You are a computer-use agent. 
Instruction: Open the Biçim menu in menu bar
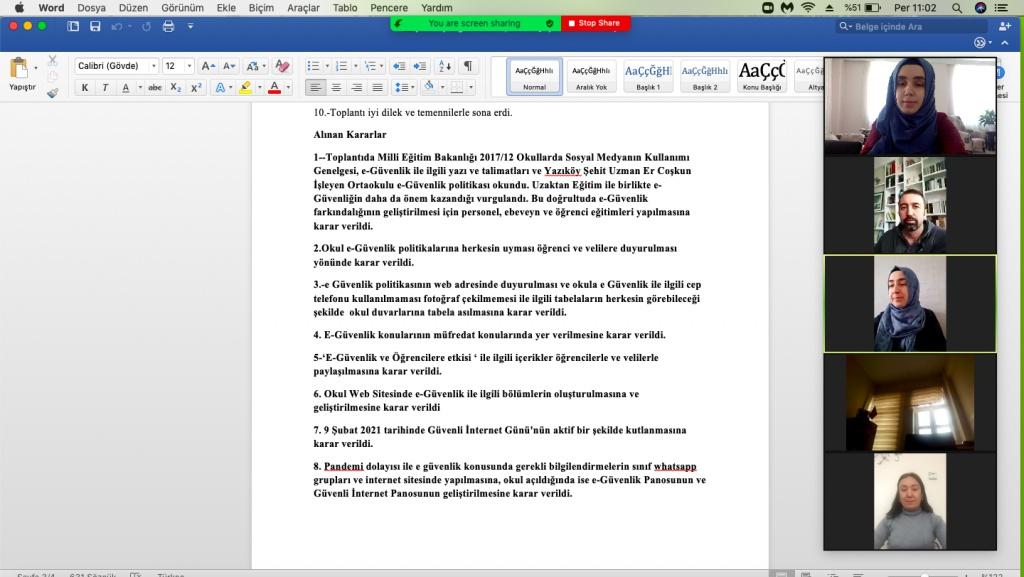(x=261, y=7)
